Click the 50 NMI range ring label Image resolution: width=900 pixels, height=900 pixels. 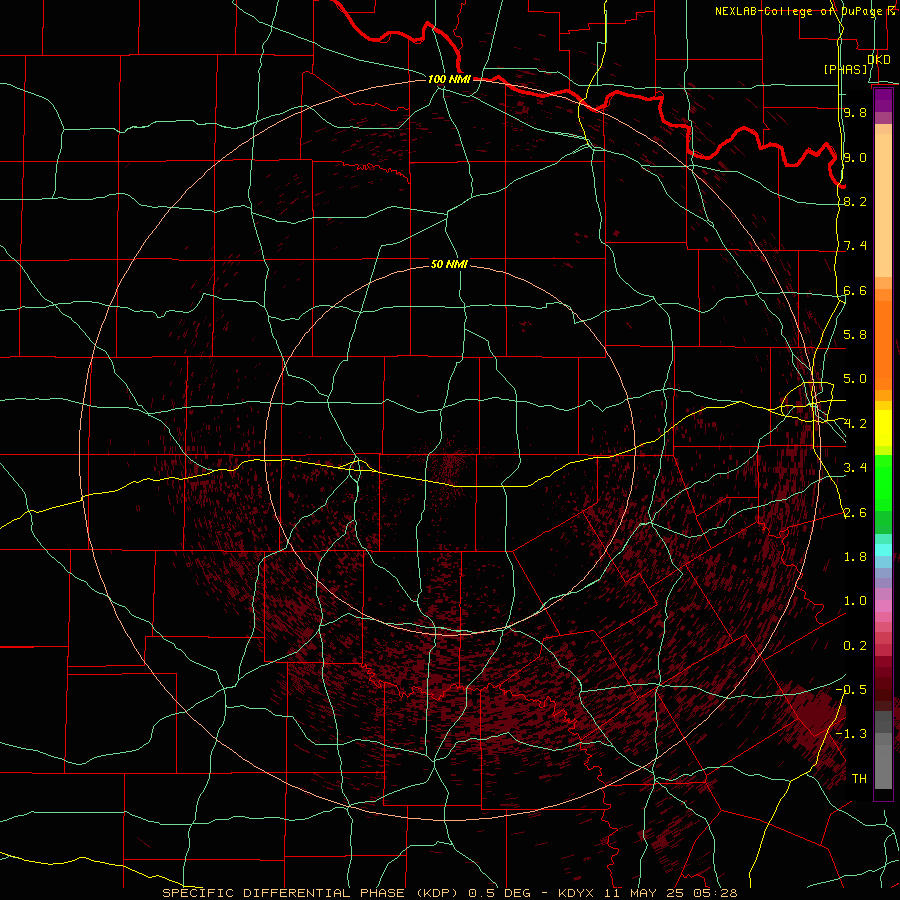[x=449, y=264]
